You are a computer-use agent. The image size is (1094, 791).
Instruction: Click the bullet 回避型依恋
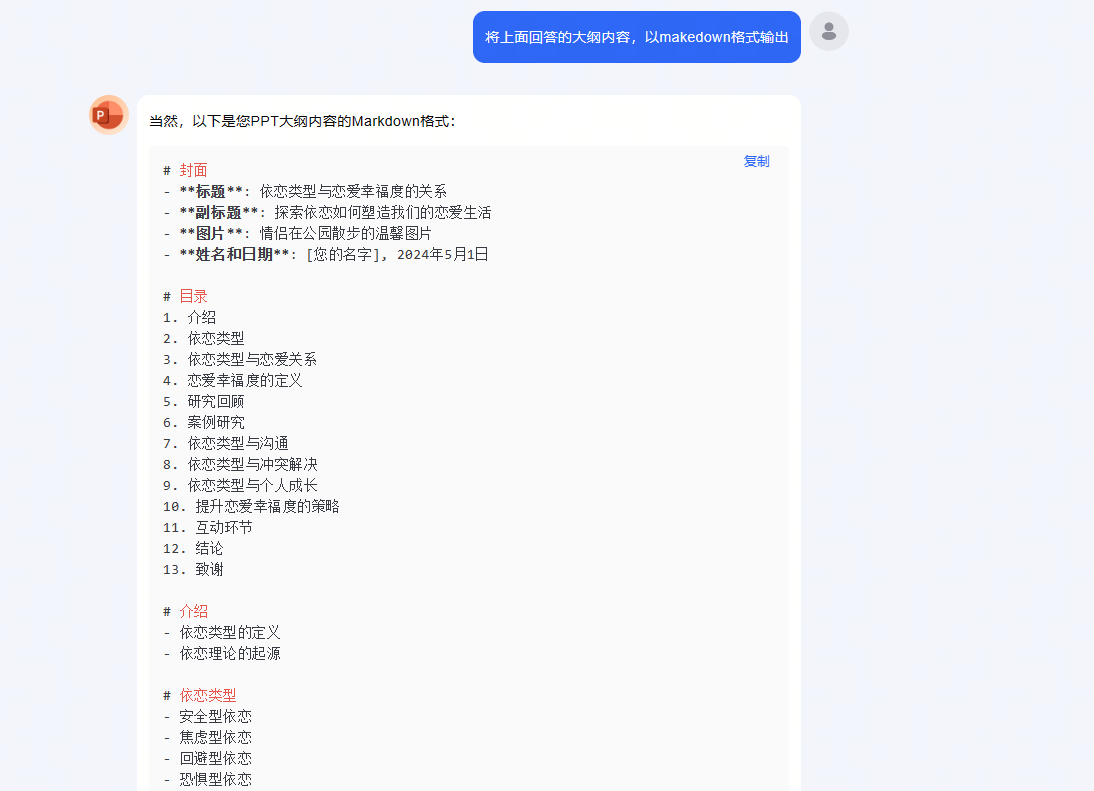207,758
